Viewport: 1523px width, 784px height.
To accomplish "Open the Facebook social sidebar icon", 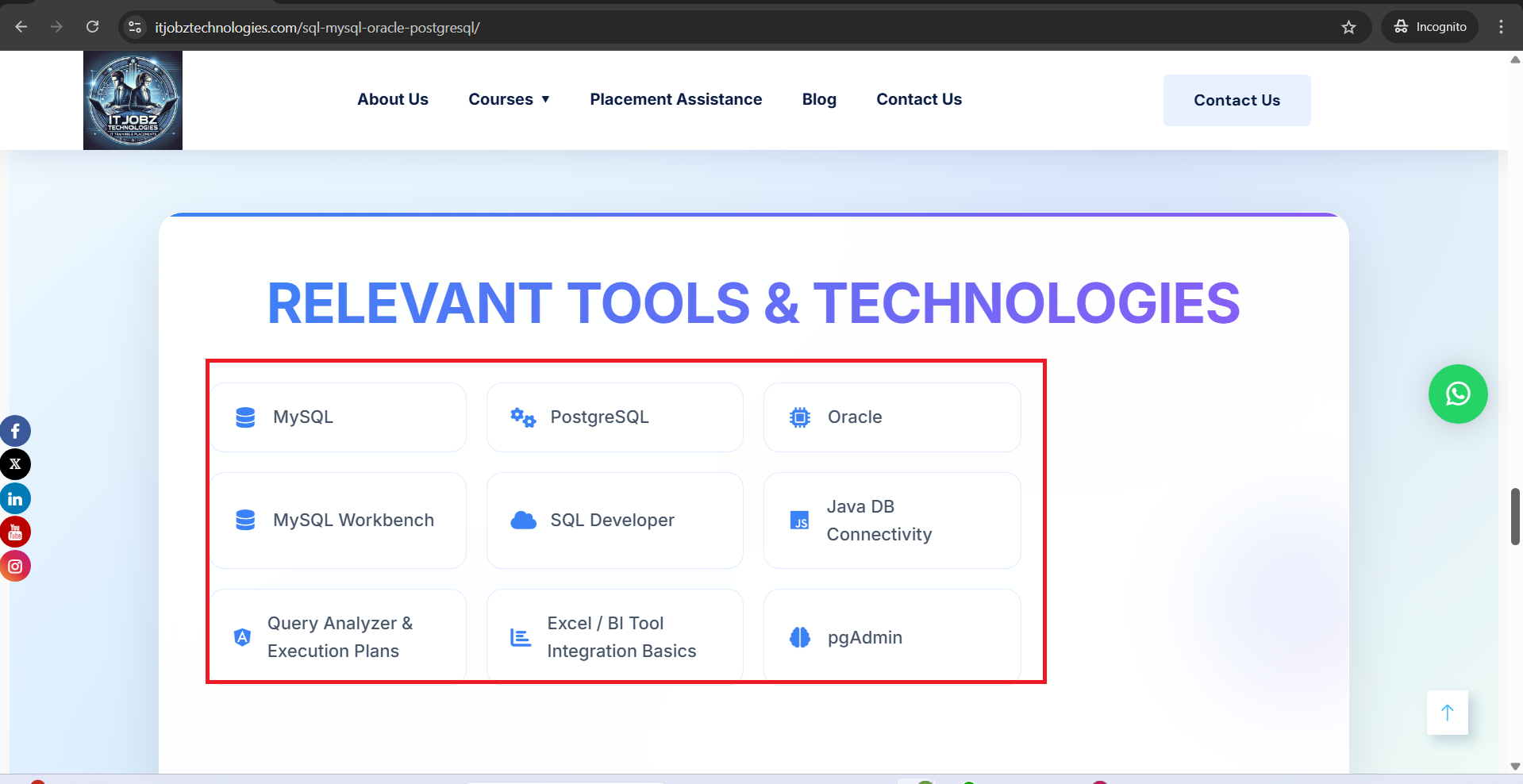I will [15, 431].
